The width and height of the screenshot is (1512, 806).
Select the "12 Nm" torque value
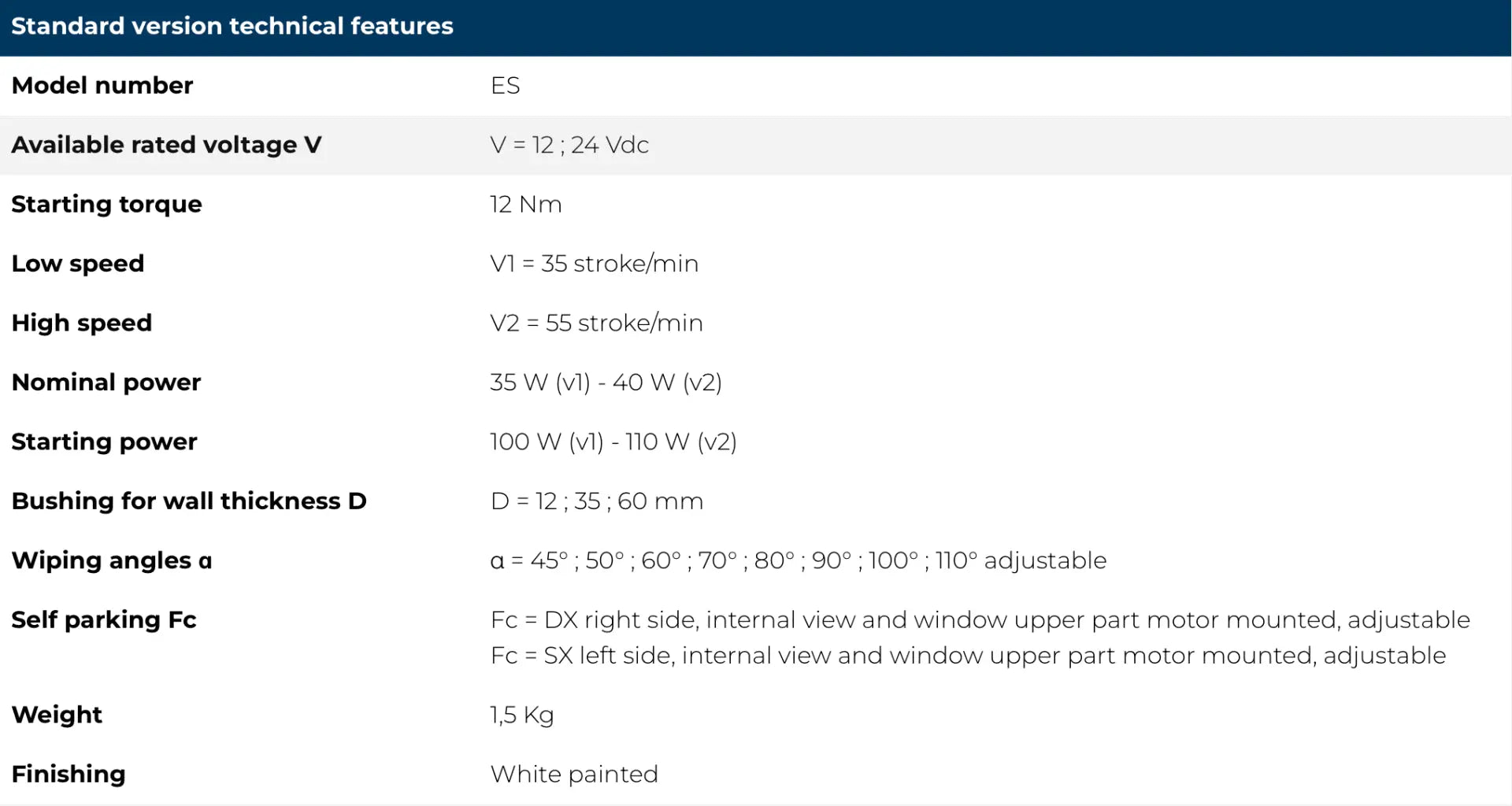click(525, 204)
